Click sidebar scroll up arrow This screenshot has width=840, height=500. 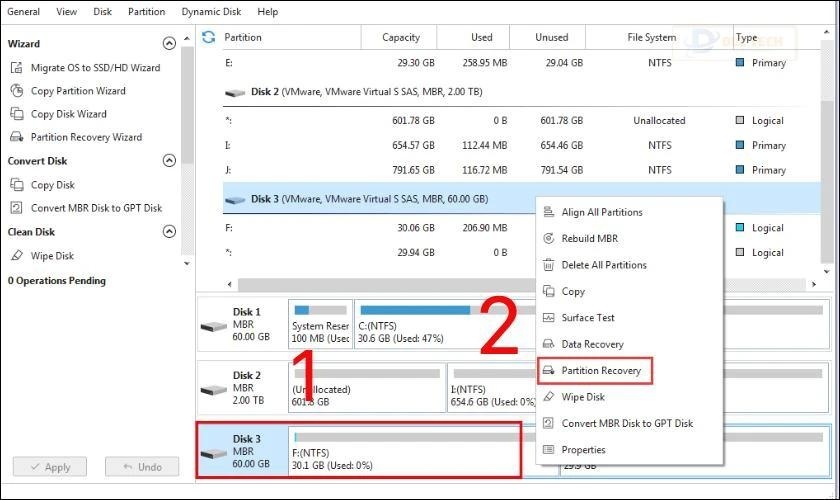[187, 39]
